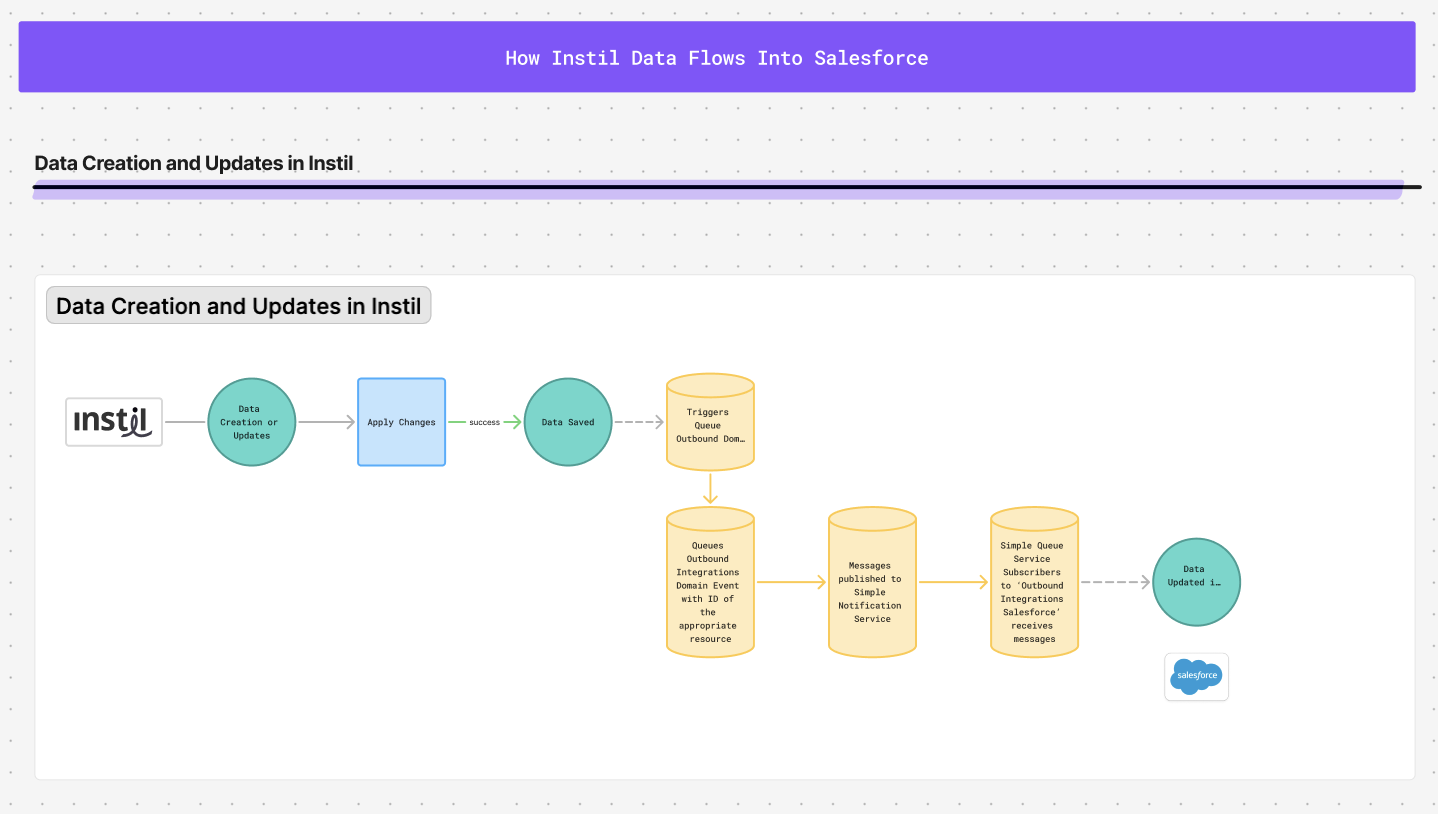
Task: Click the purple 'How Instil Data Flows Into Salesforce' banner
Action: (717, 57)
